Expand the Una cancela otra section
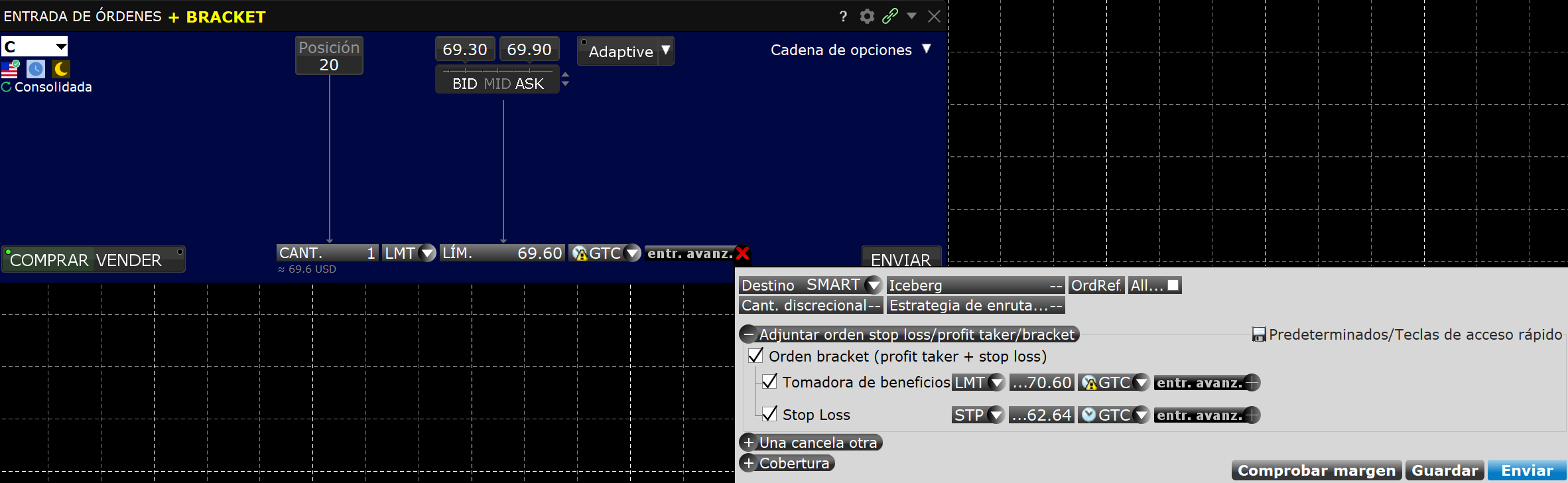Screen dimensions: 1568x483 coord(749,443)
